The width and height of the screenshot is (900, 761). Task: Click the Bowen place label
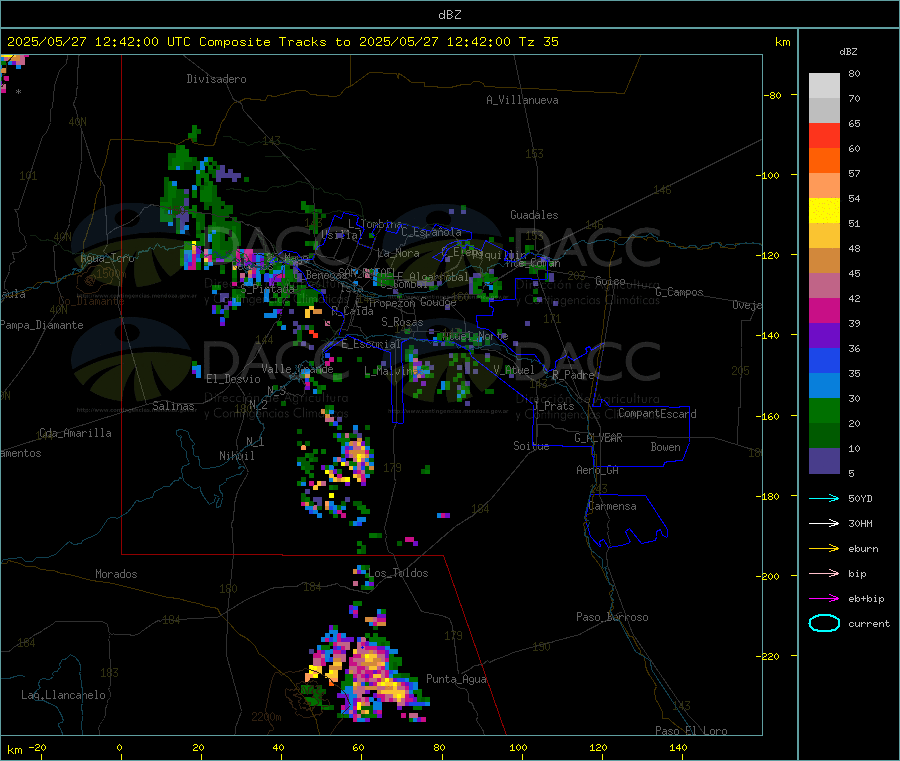(666, 447)
